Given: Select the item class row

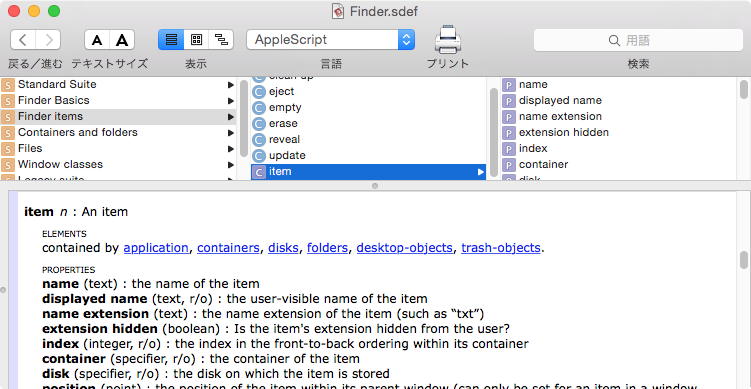Looking at the screenshot, I should [368, 172].
